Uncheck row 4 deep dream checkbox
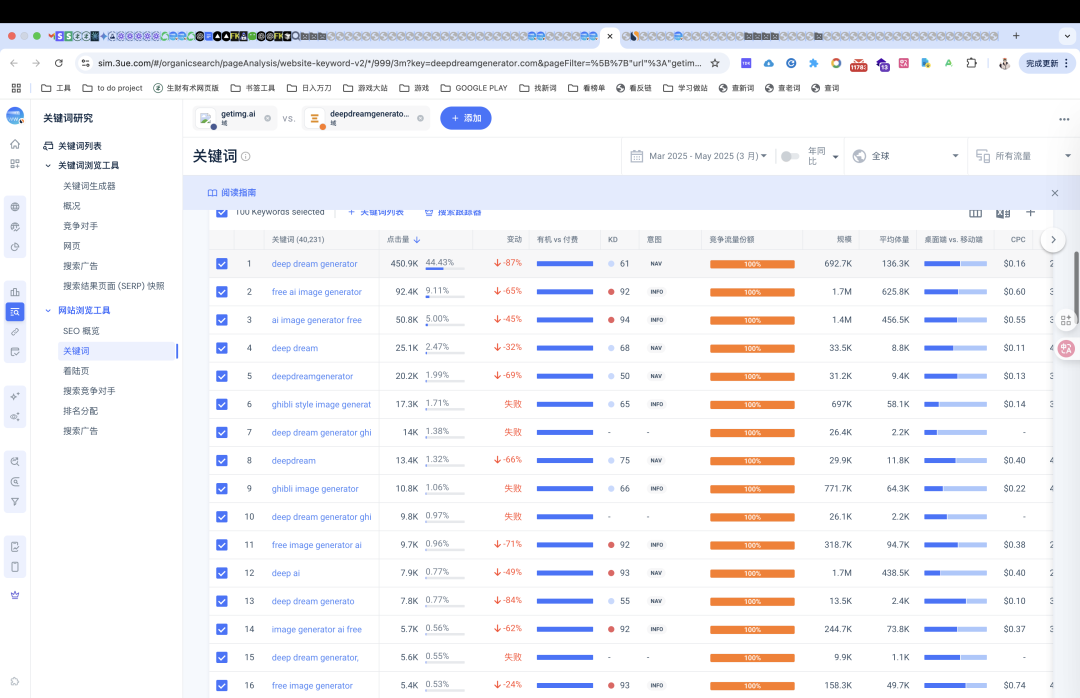Screen dimensions: 1080x698 (x=222, y=348)
